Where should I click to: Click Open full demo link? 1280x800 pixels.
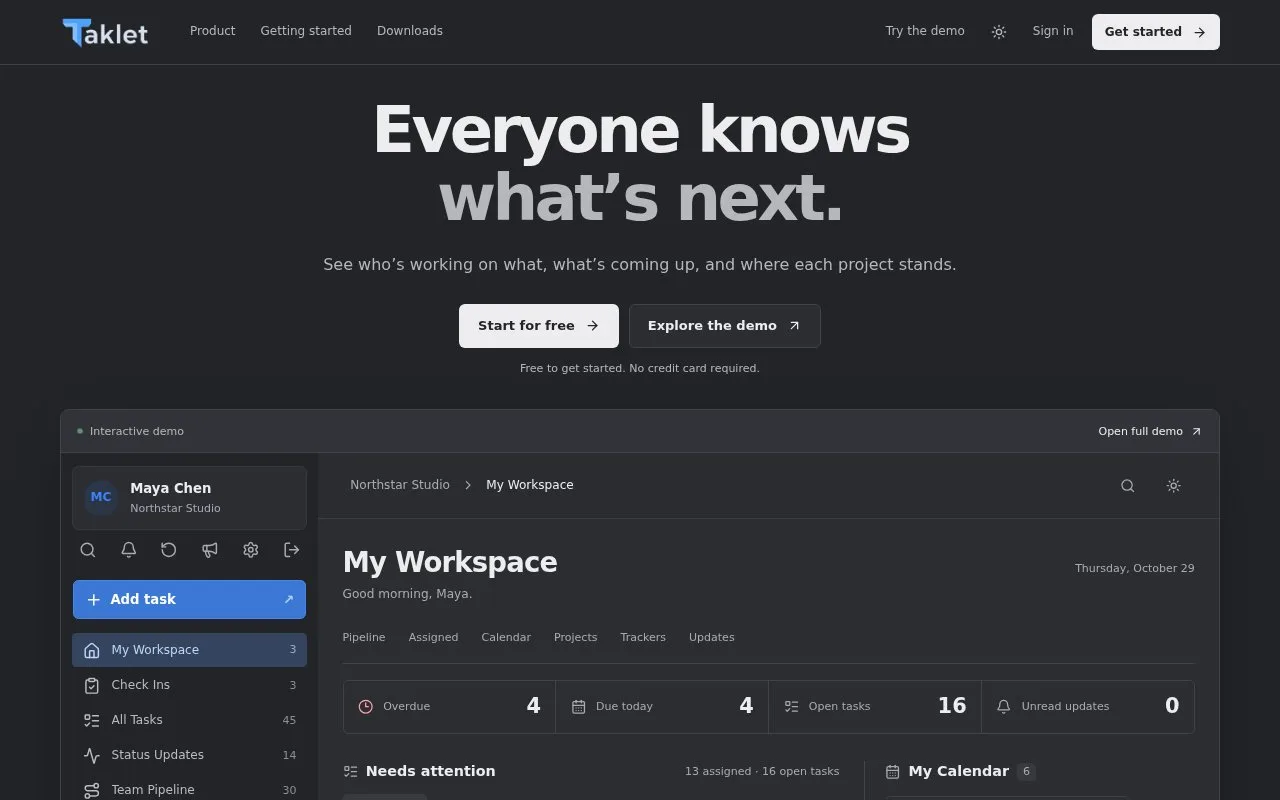pos(1150,431)
